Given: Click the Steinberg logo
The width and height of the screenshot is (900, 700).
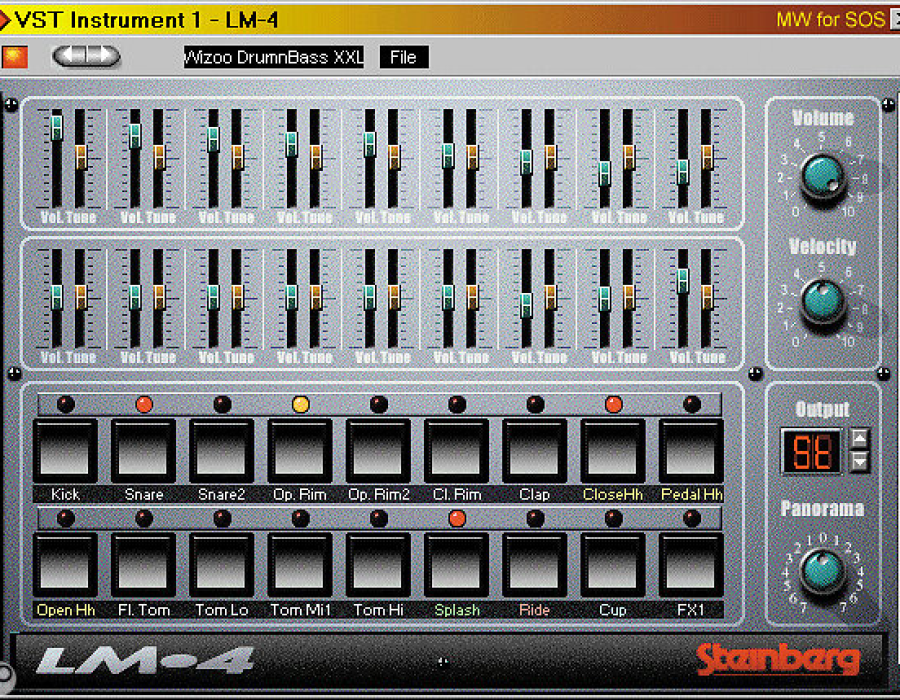Looking at the screenshot, I should pos(778,659).
